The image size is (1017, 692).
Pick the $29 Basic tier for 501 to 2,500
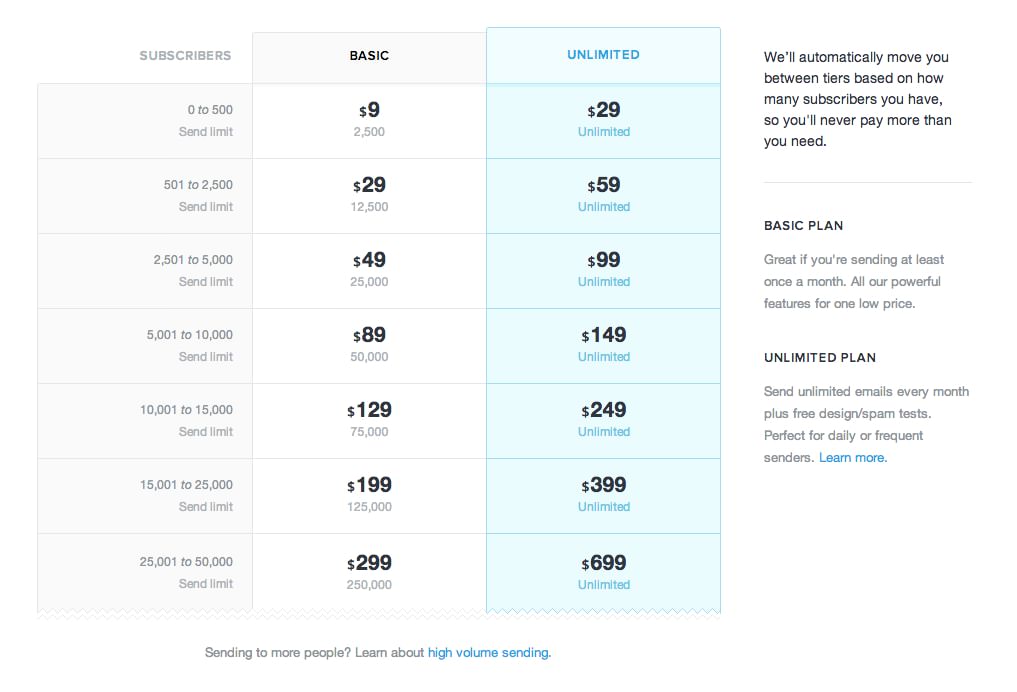click(x=369, y=195)
